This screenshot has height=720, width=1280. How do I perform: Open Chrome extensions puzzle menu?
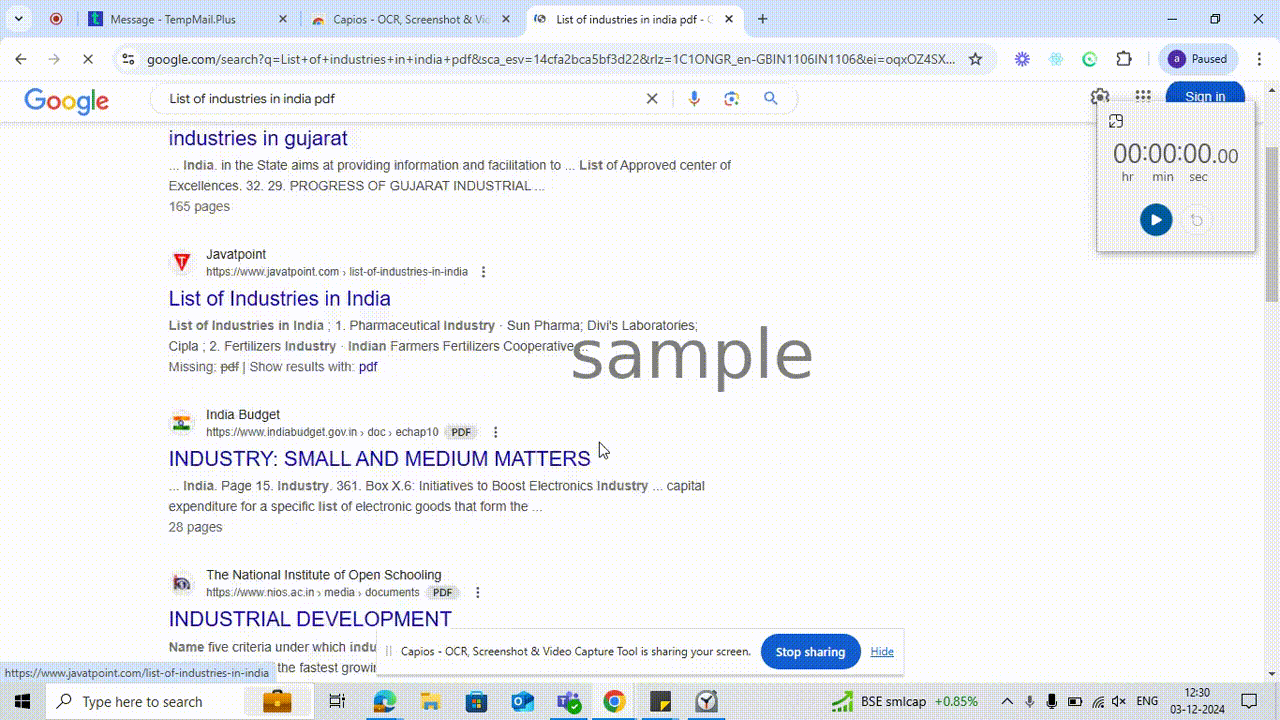coord(1124,59)
